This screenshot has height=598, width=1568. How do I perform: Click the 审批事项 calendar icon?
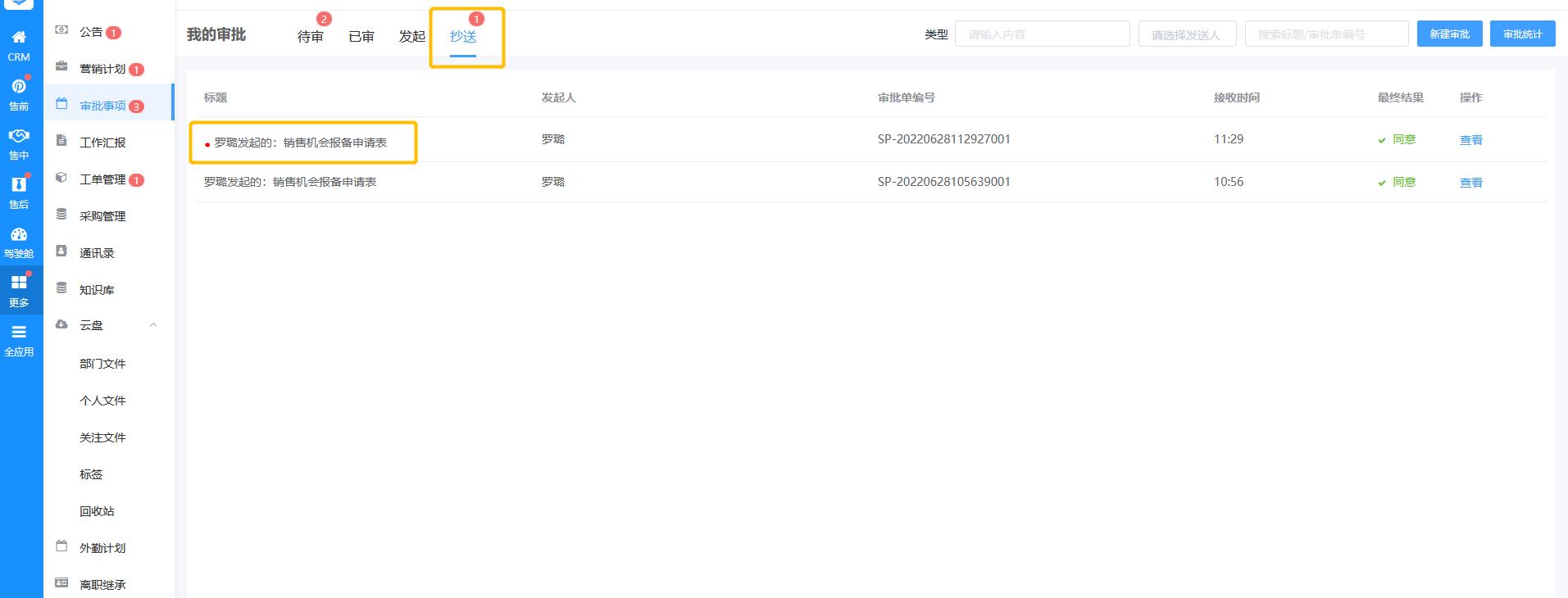[x=61, y=104]
